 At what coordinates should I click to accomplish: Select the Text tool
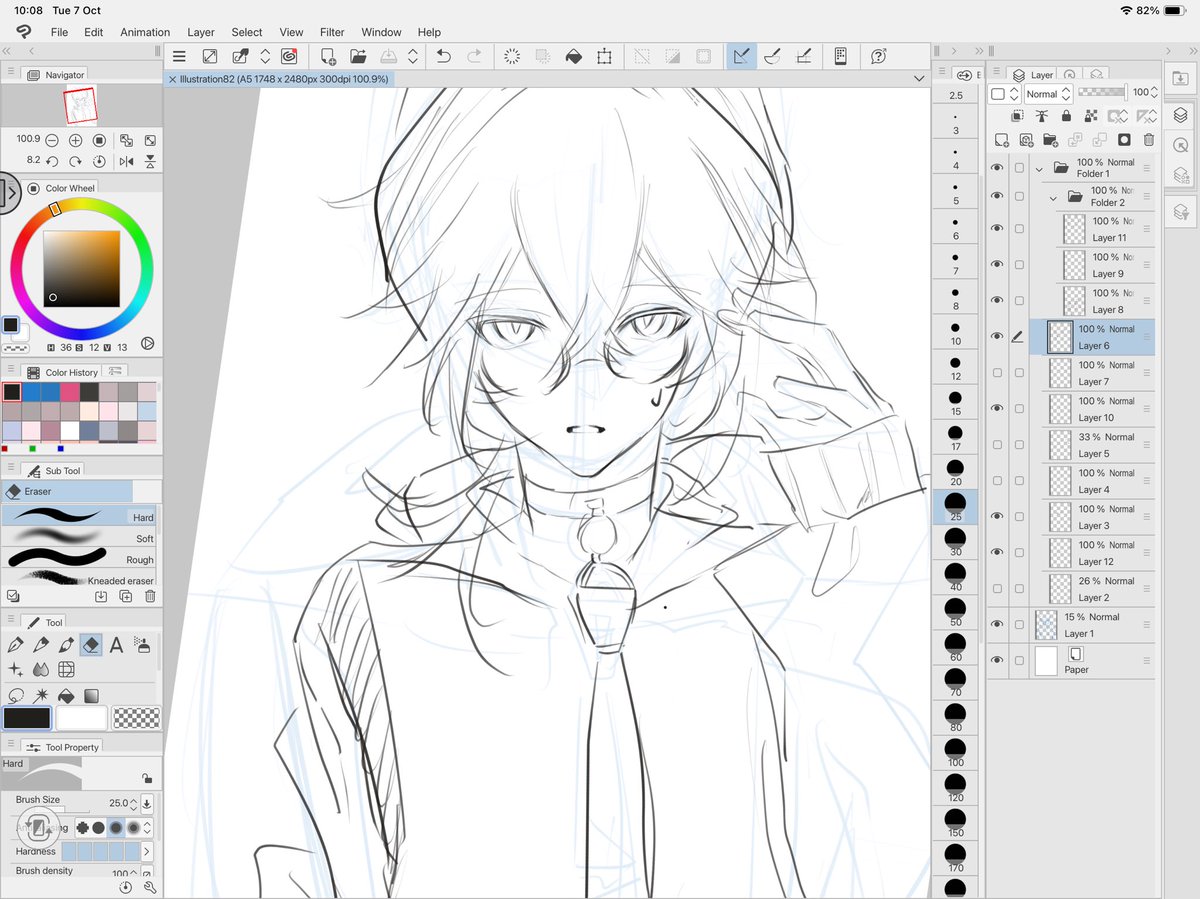tap(116, 645)
